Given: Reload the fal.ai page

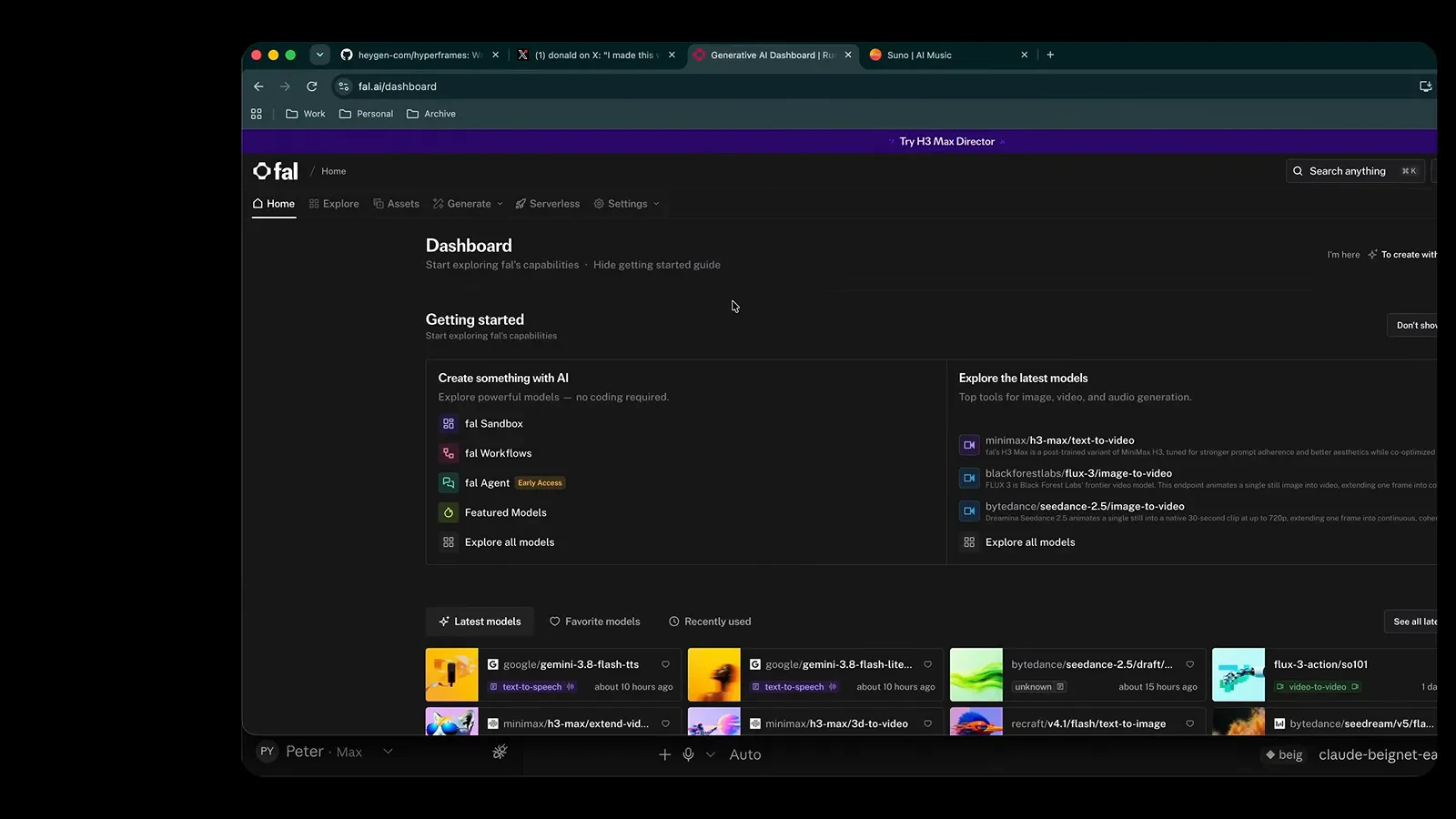Looking at the screenshot, I should pos(311,86).
